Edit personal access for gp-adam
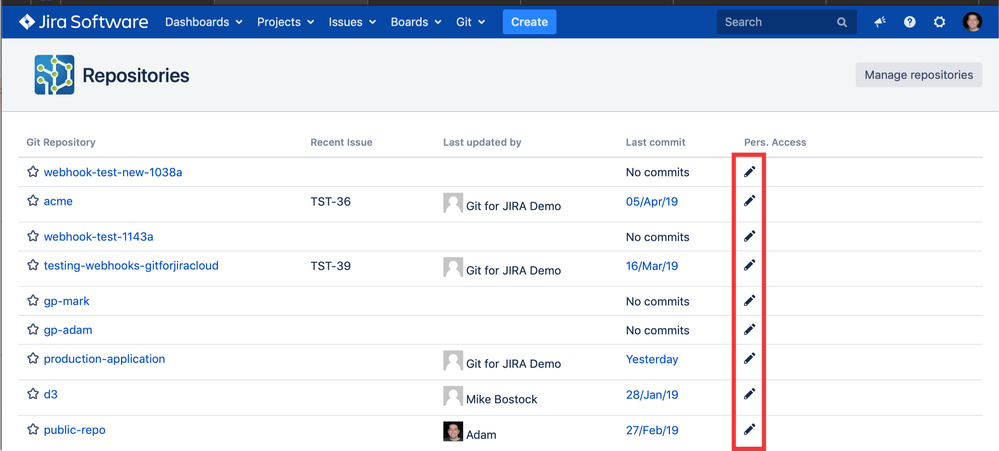This screenshot has height=451, width=999. 749,329
